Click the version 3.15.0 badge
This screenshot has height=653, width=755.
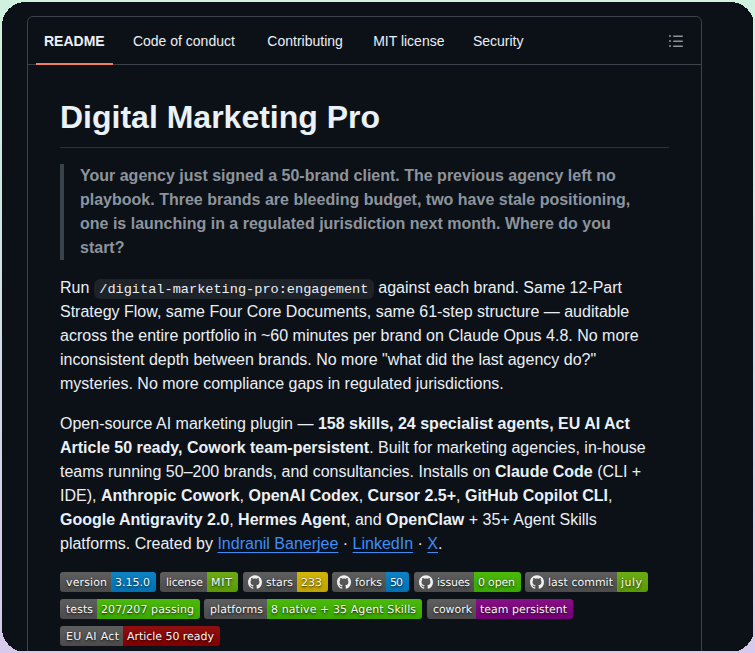[108, 582]
